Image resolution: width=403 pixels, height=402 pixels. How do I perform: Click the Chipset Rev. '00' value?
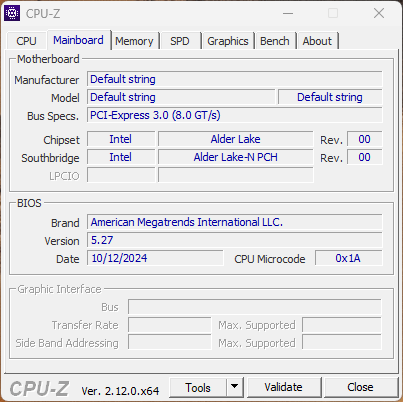(365, 139)
